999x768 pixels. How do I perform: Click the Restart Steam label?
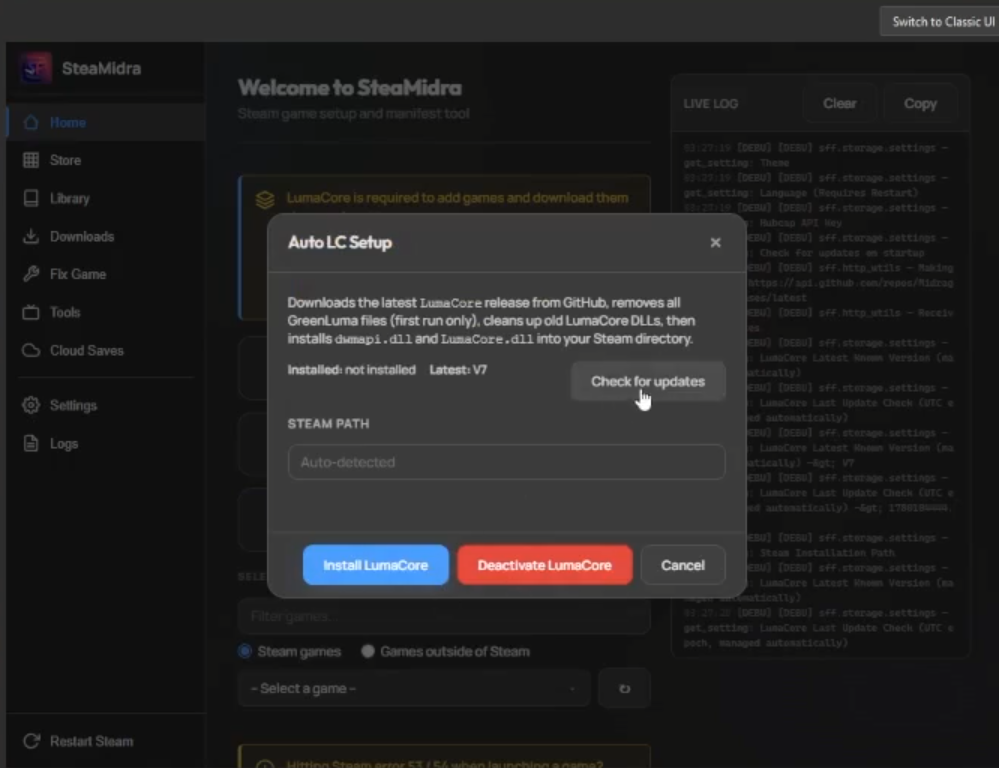click(x=91, y=741)
